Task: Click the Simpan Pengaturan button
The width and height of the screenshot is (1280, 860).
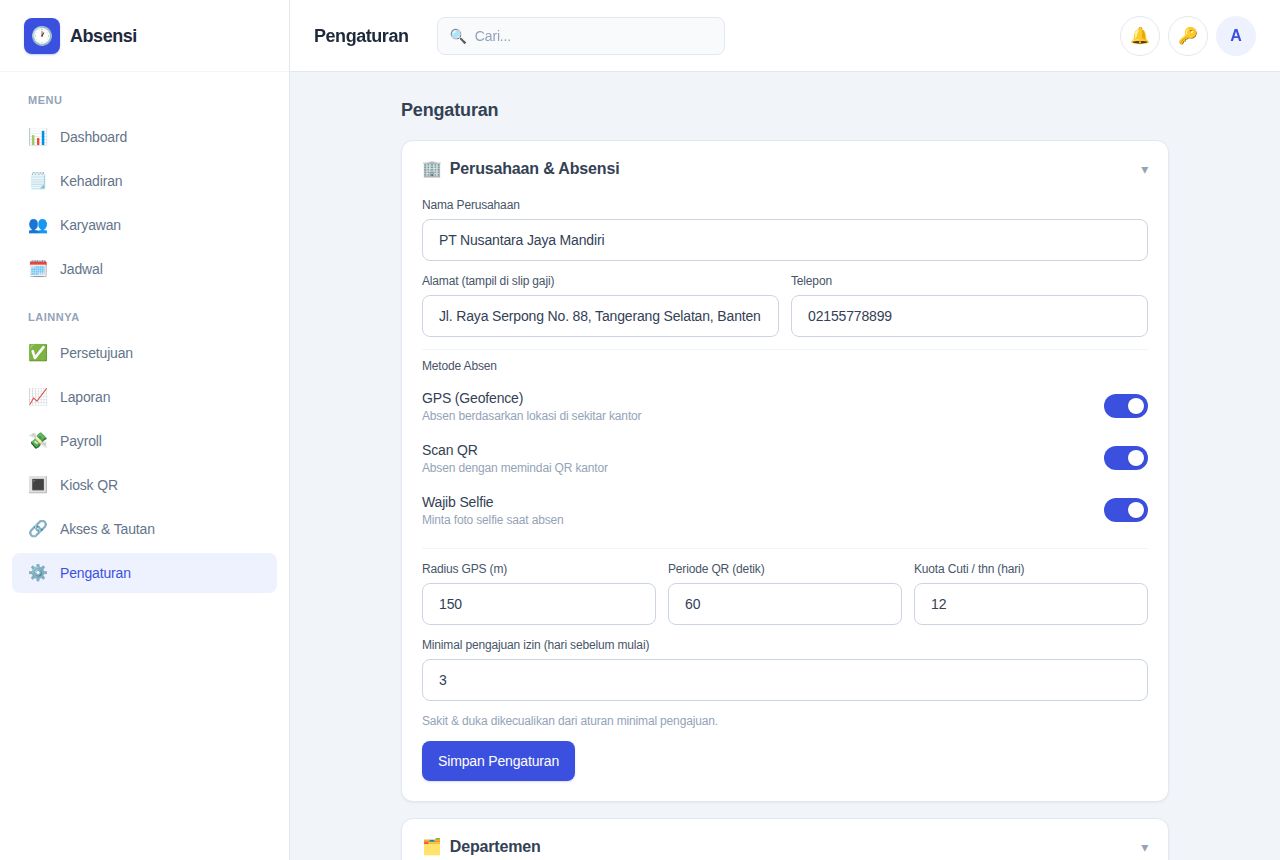Action: coord(498,761)
